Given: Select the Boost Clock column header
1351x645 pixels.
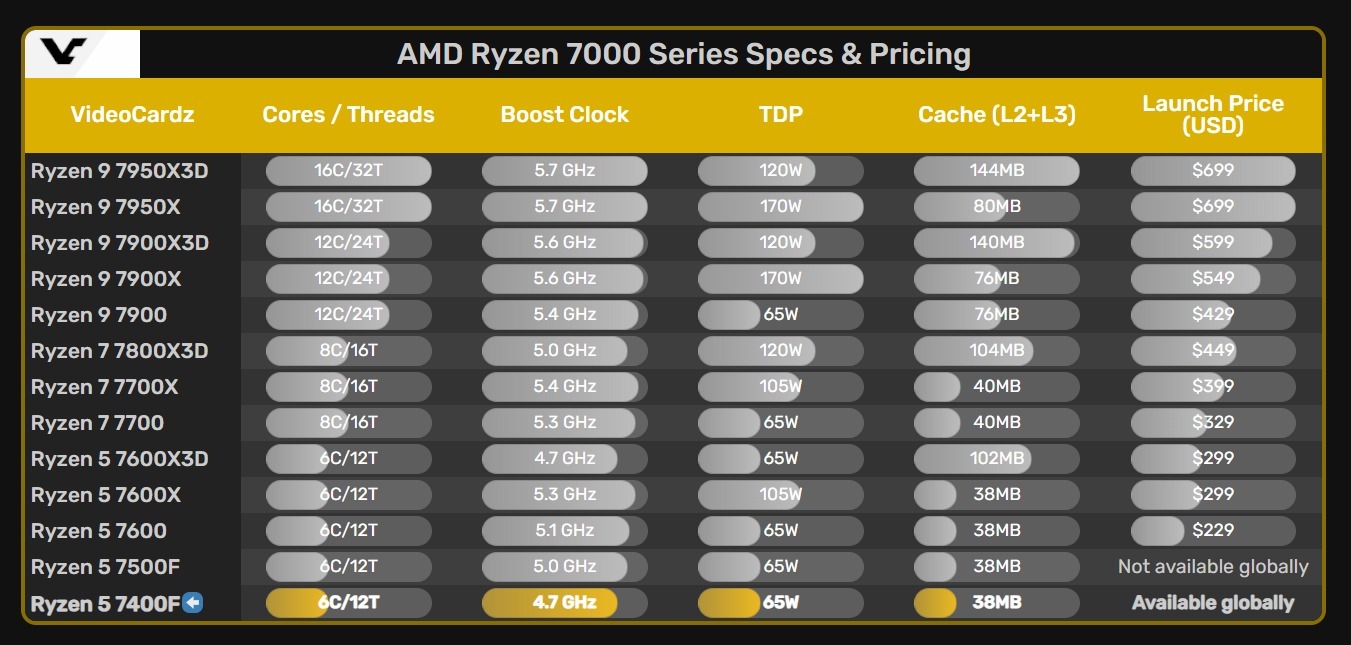Looking at the screenshot, I should click(x=564, y=115).
